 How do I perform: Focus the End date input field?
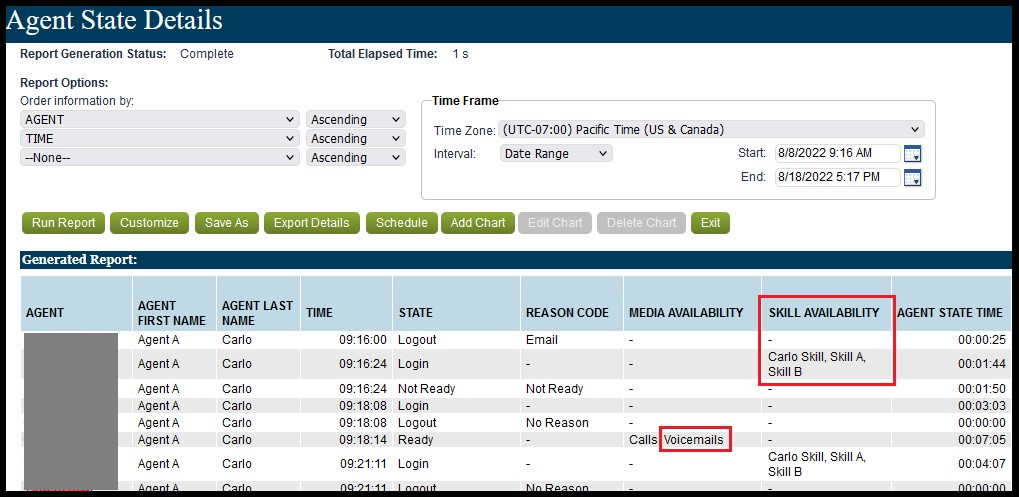tap(838, 177)
